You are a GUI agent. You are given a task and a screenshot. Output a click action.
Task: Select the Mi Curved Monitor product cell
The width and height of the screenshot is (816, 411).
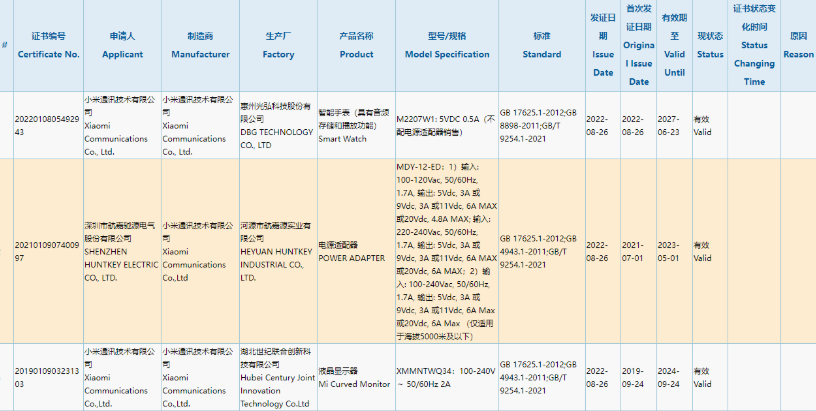(356, 377)
